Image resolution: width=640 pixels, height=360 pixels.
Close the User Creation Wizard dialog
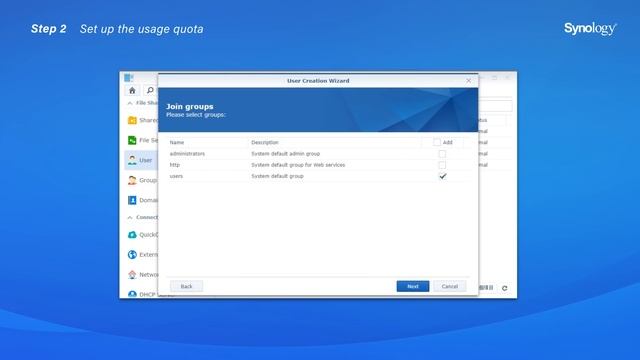coord(469,81)
